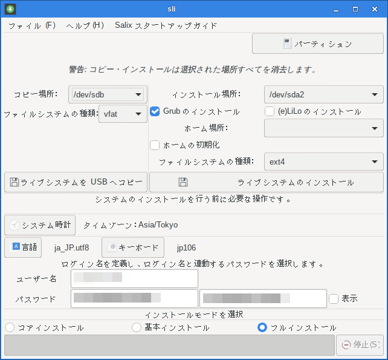Maximize the sli window
388x360 pixels.
click(x=356, y=9)
